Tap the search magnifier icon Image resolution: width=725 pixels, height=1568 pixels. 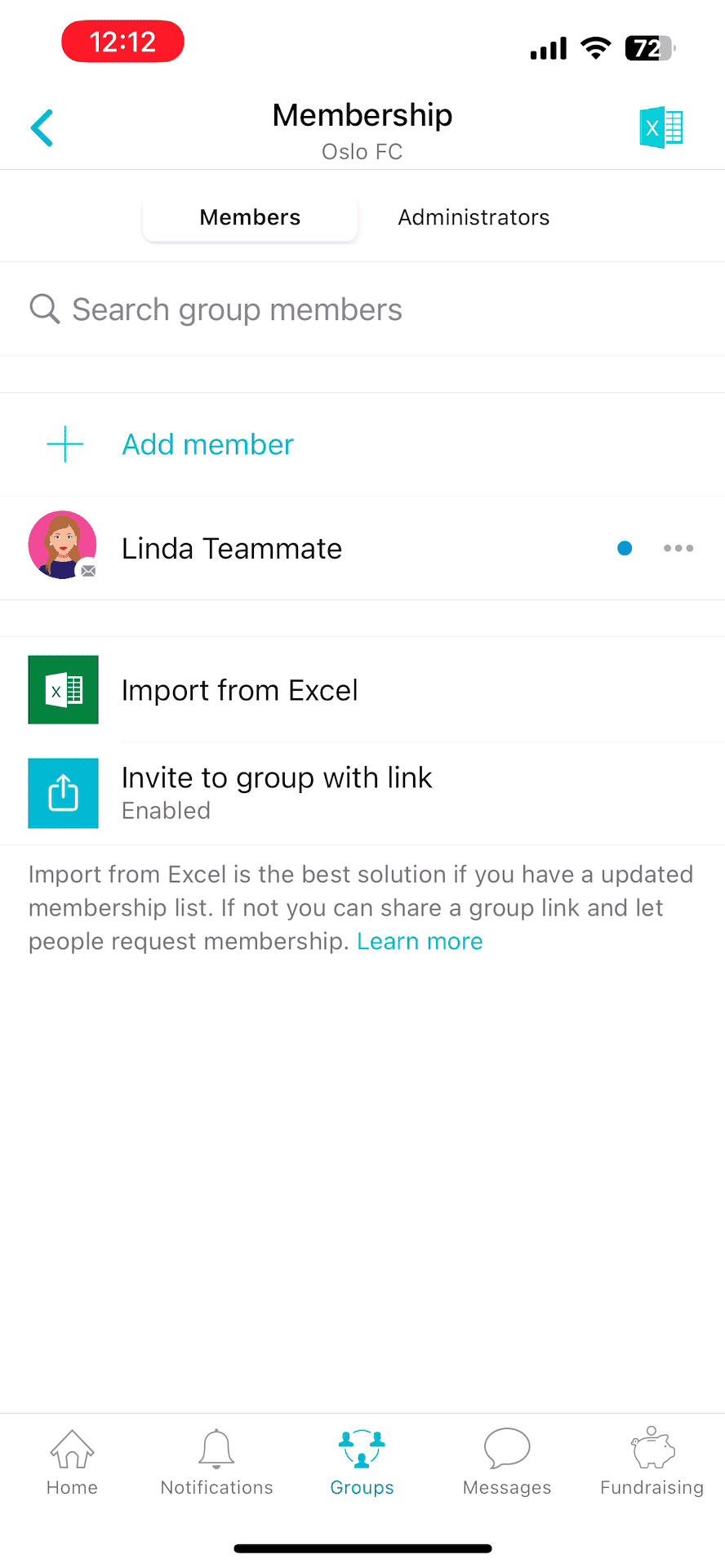click(x=44, y=310)
